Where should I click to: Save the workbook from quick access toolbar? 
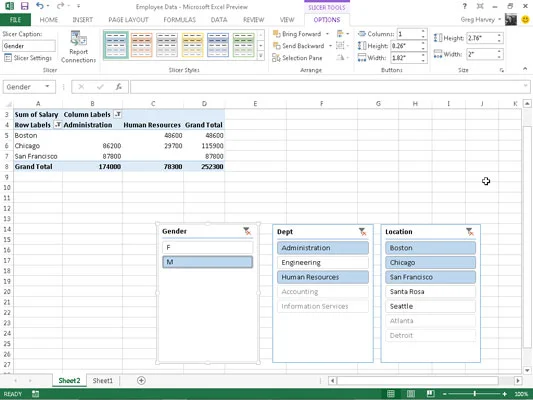(24, 6)
